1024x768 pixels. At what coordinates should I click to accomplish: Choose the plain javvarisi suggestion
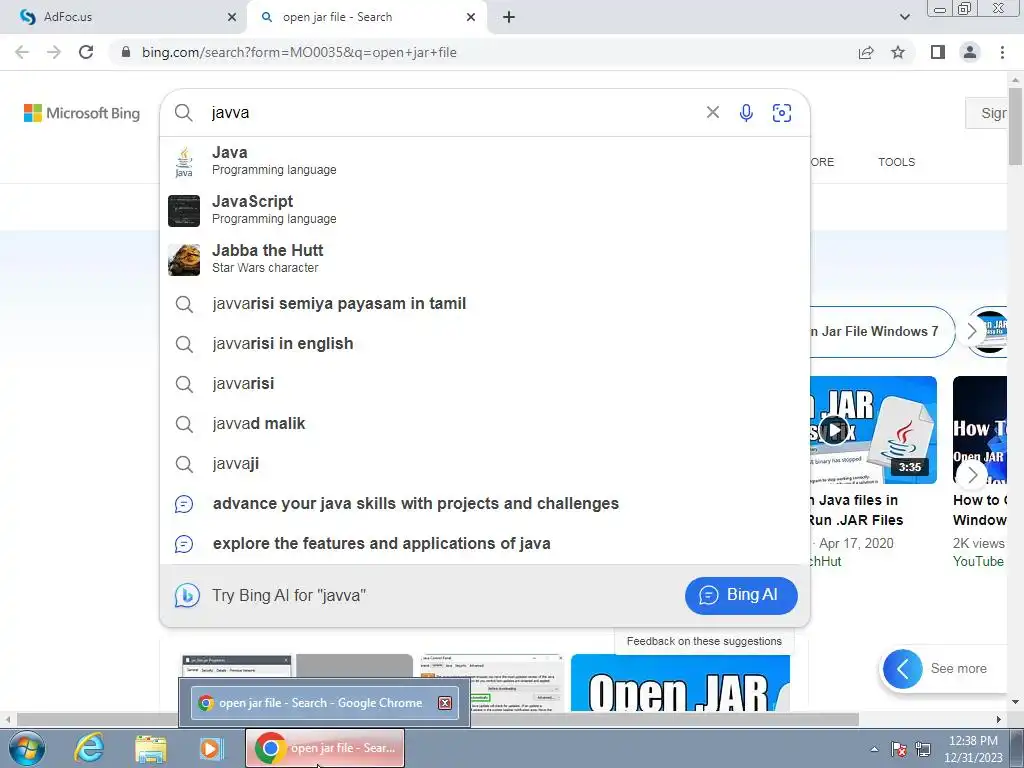485,383
